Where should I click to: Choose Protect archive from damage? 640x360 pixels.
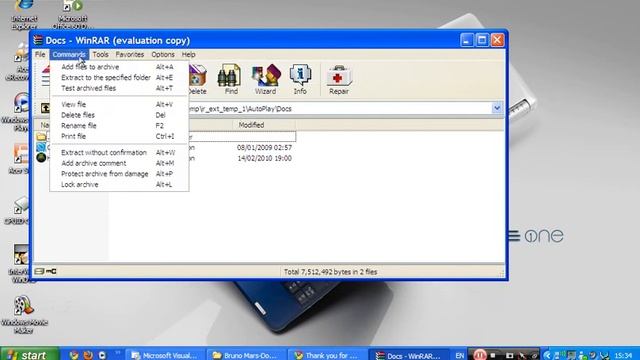(119, 174)
